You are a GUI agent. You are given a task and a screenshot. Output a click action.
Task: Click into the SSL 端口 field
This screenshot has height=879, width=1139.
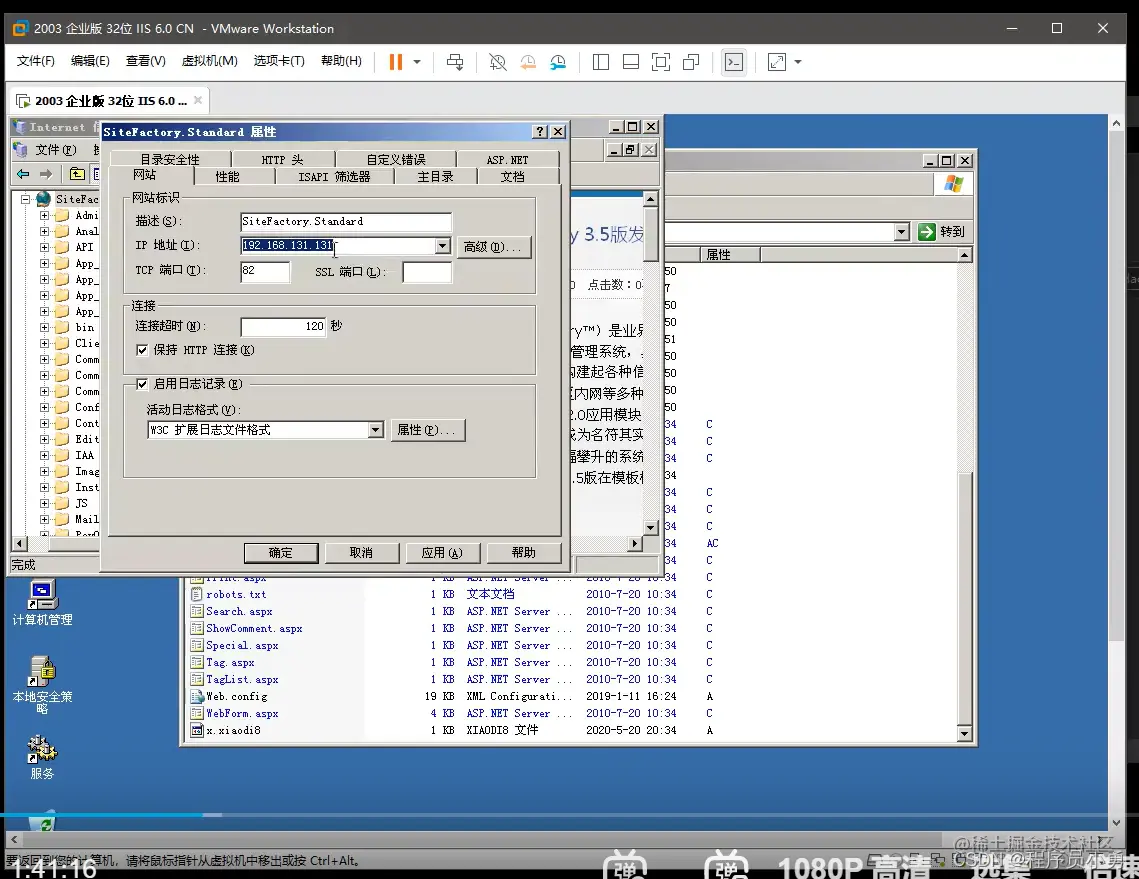point(427,272)
